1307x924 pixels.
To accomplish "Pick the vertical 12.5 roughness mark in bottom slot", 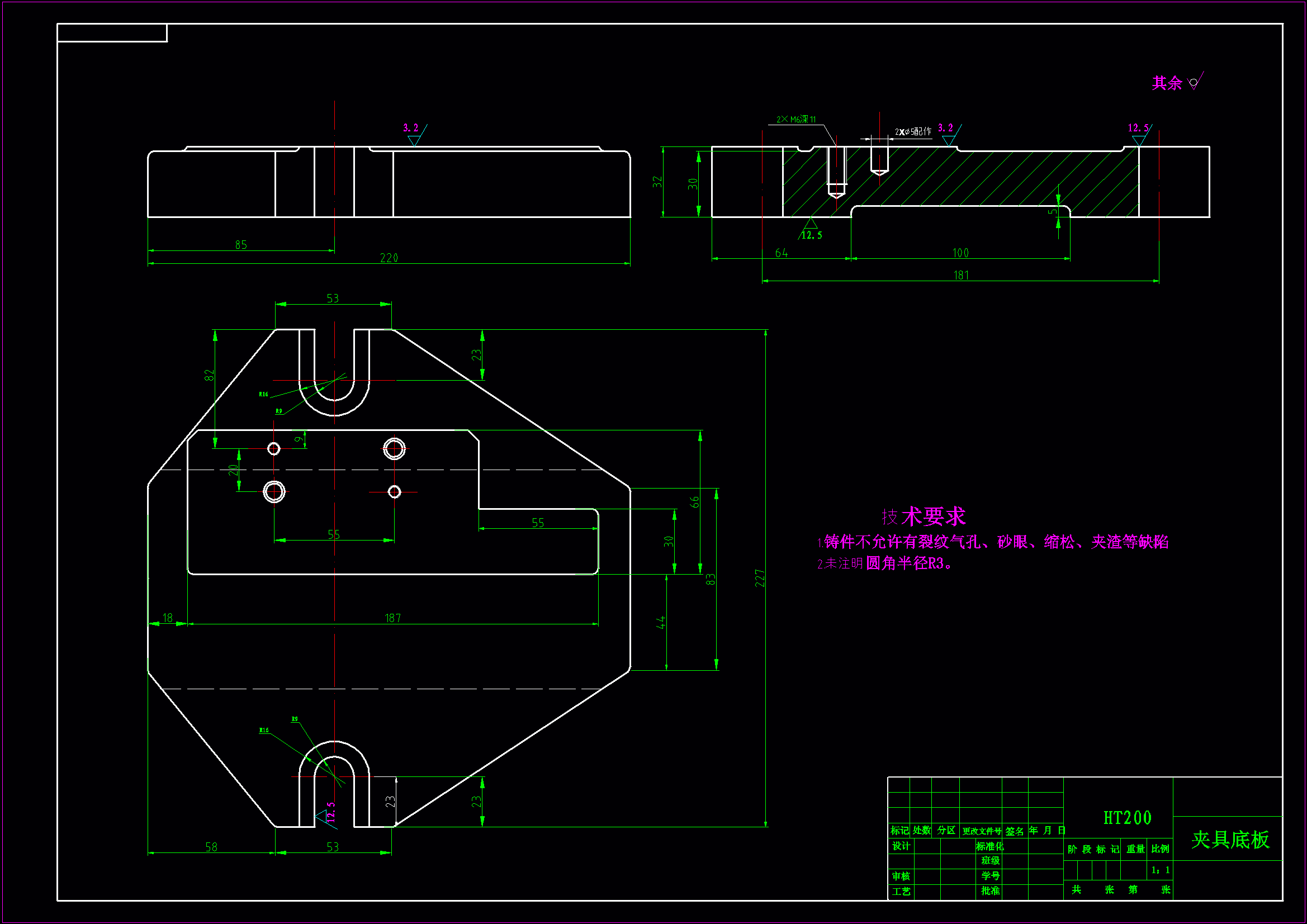I will tap(326, 814).
